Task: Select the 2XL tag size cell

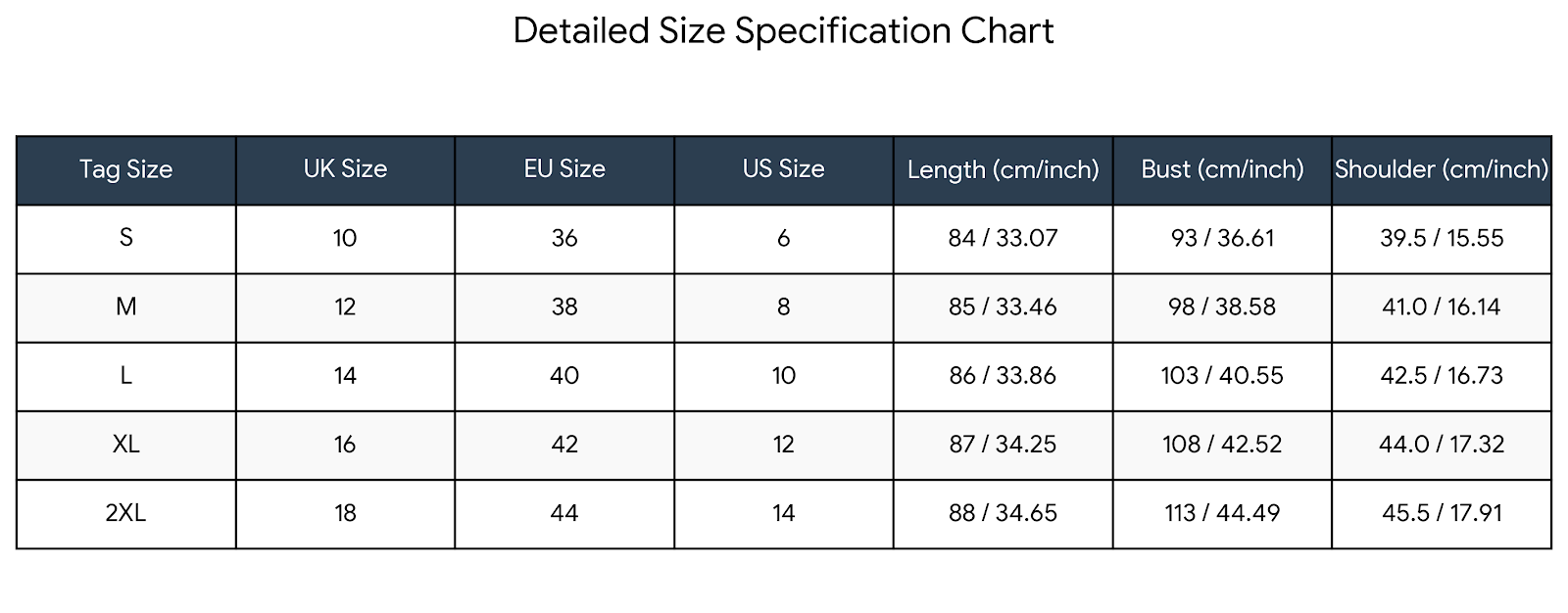Action: point(125,513)
